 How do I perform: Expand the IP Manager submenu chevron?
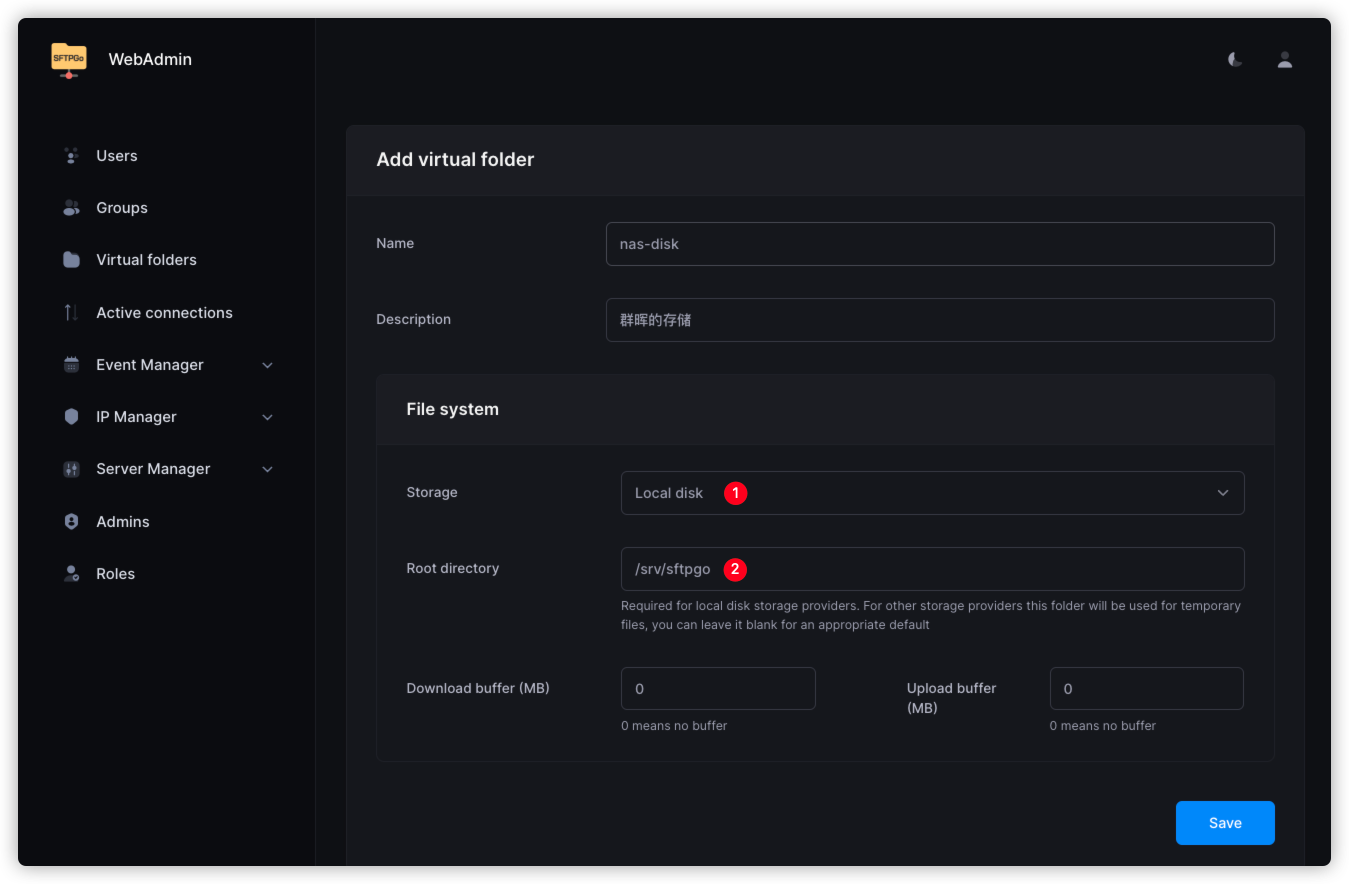(x=267, y=417)
